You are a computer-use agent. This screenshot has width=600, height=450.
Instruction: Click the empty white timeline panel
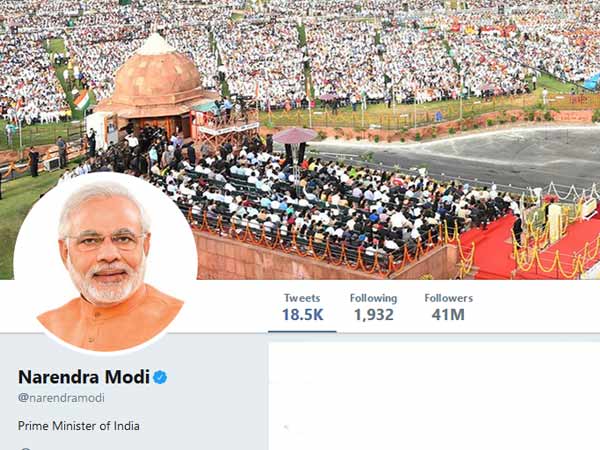(x=434, y=396)
